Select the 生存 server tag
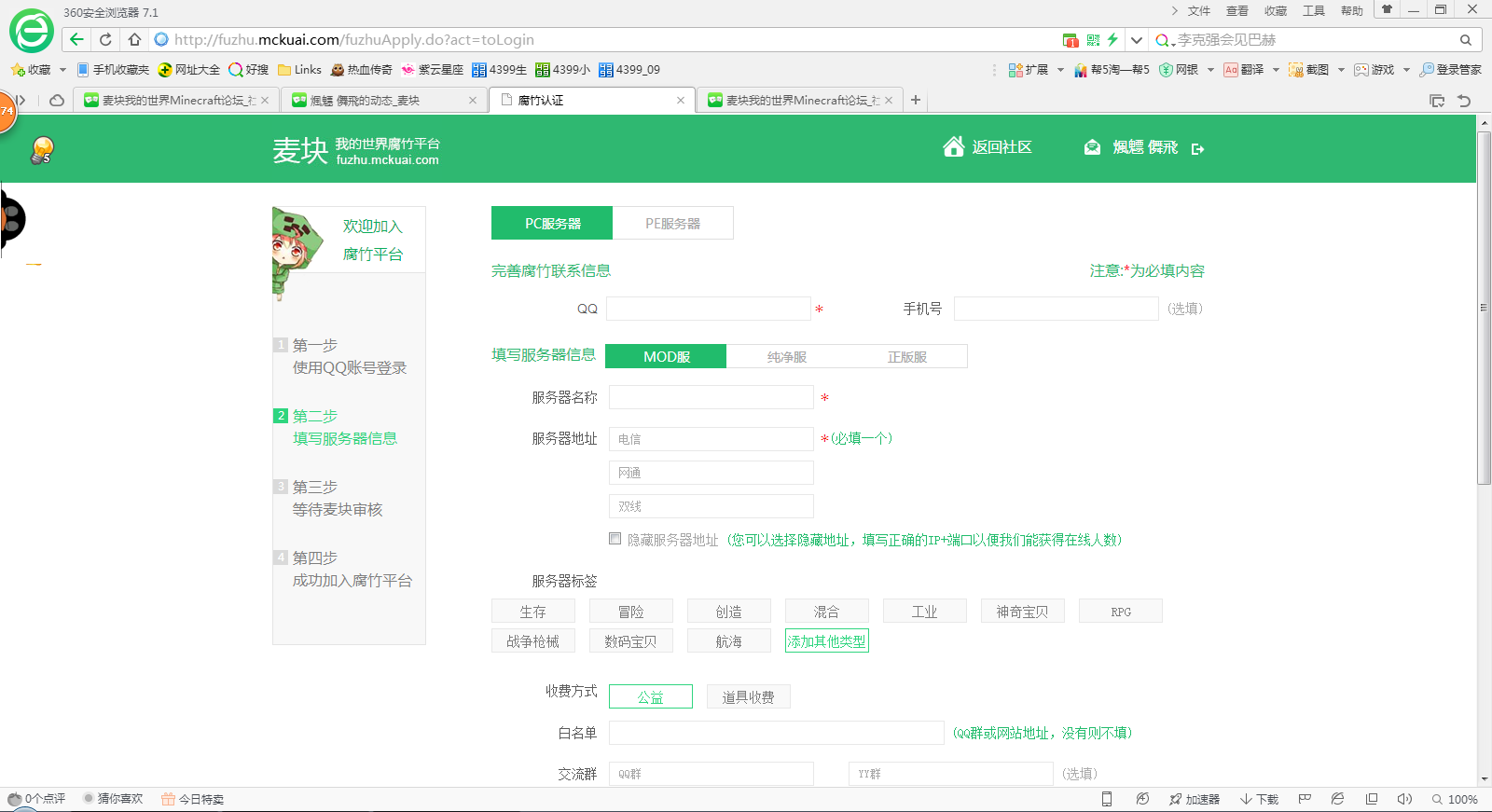Image resolution: width=1492 pixels, height=812 pixels. coord(533,612)
